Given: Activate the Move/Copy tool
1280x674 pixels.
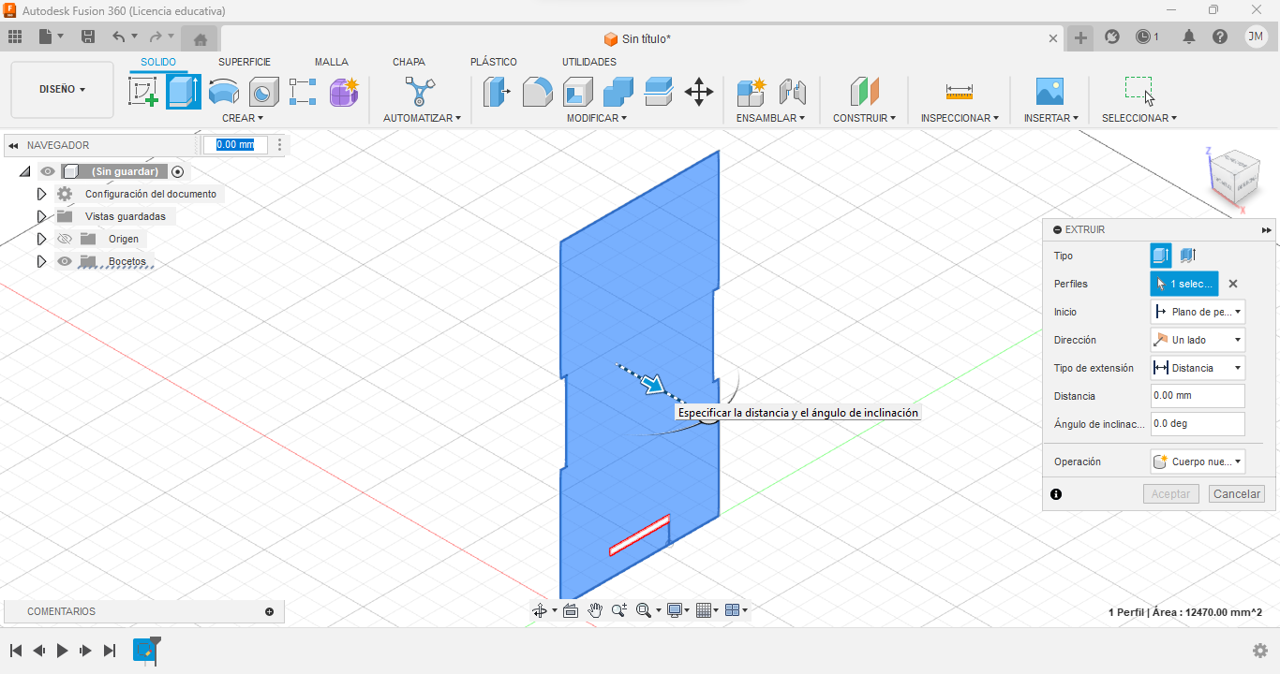Looking at the screenshot, I should pyautogui.click(x=699, y=92).
